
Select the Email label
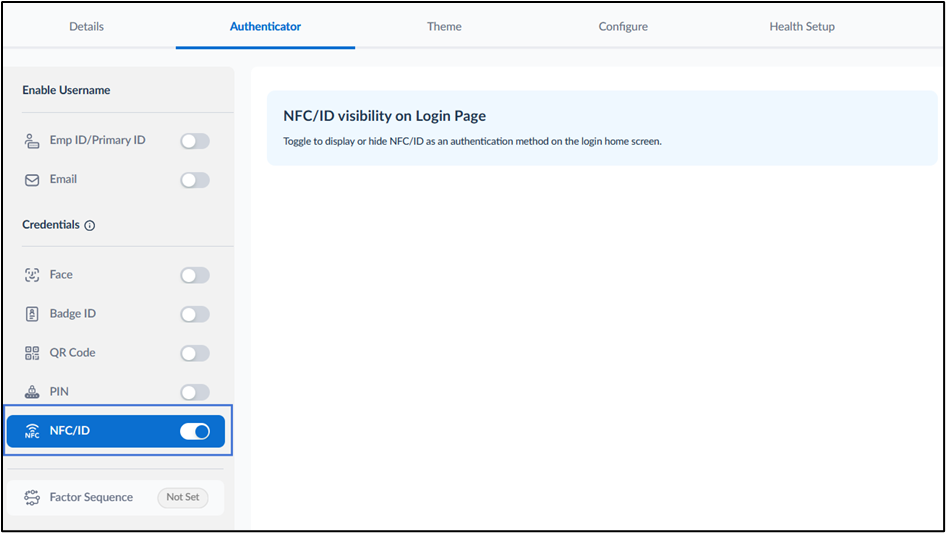[x=63, y=179]
